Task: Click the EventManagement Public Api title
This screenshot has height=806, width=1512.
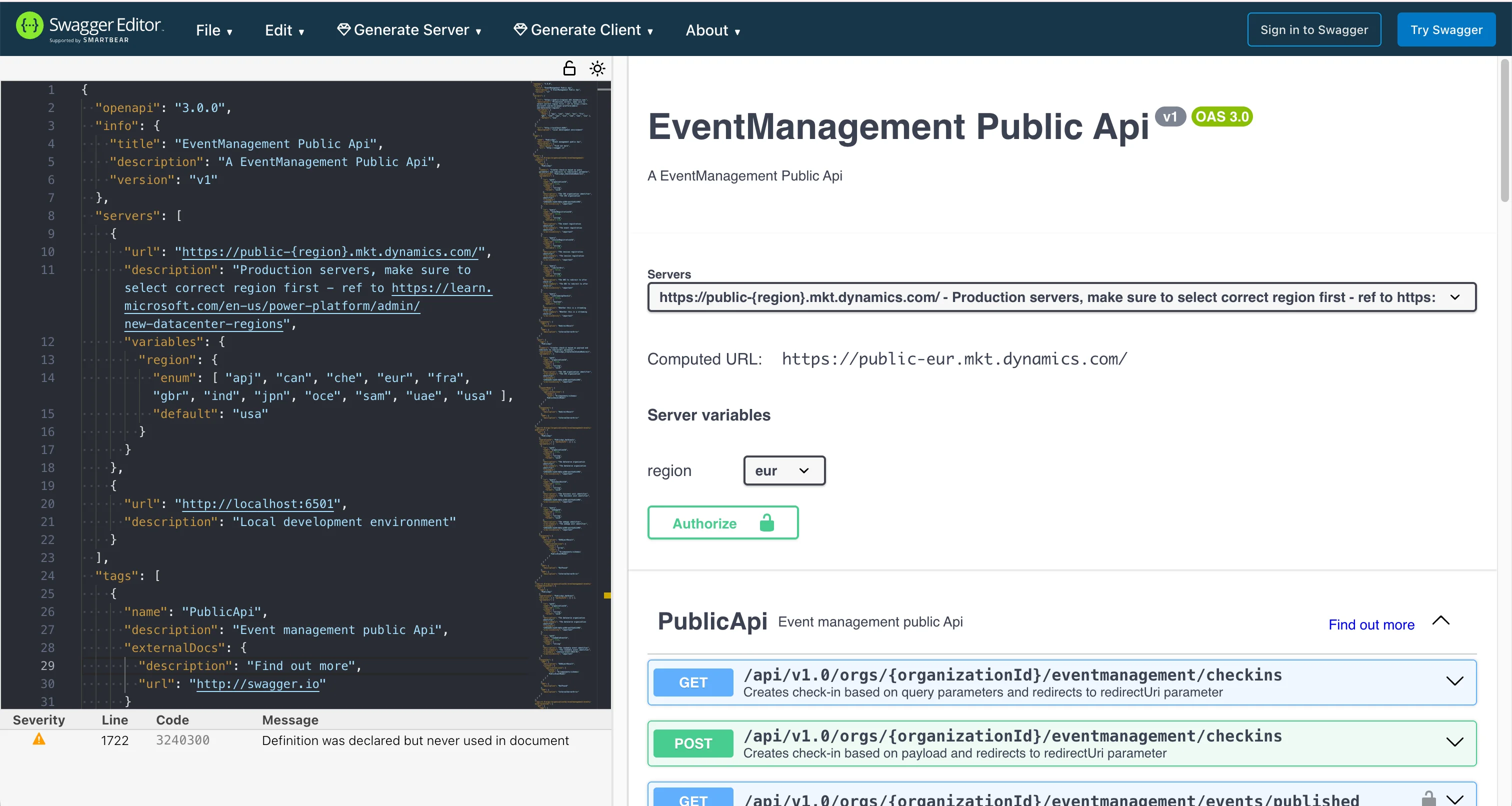Action: pos(898,126)
